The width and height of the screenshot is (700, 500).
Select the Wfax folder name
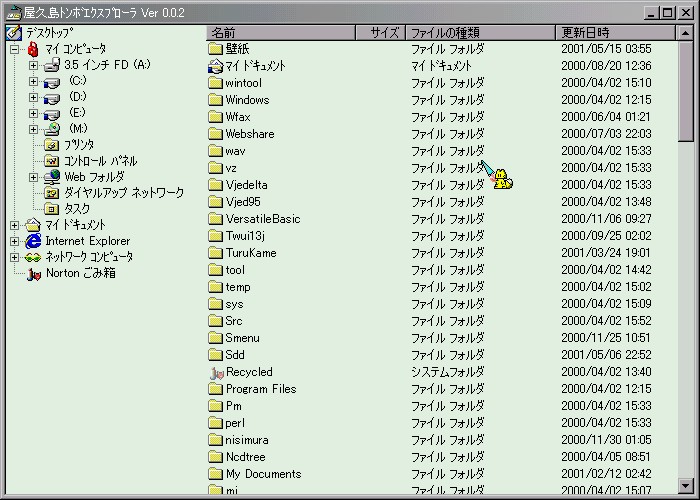238,117
